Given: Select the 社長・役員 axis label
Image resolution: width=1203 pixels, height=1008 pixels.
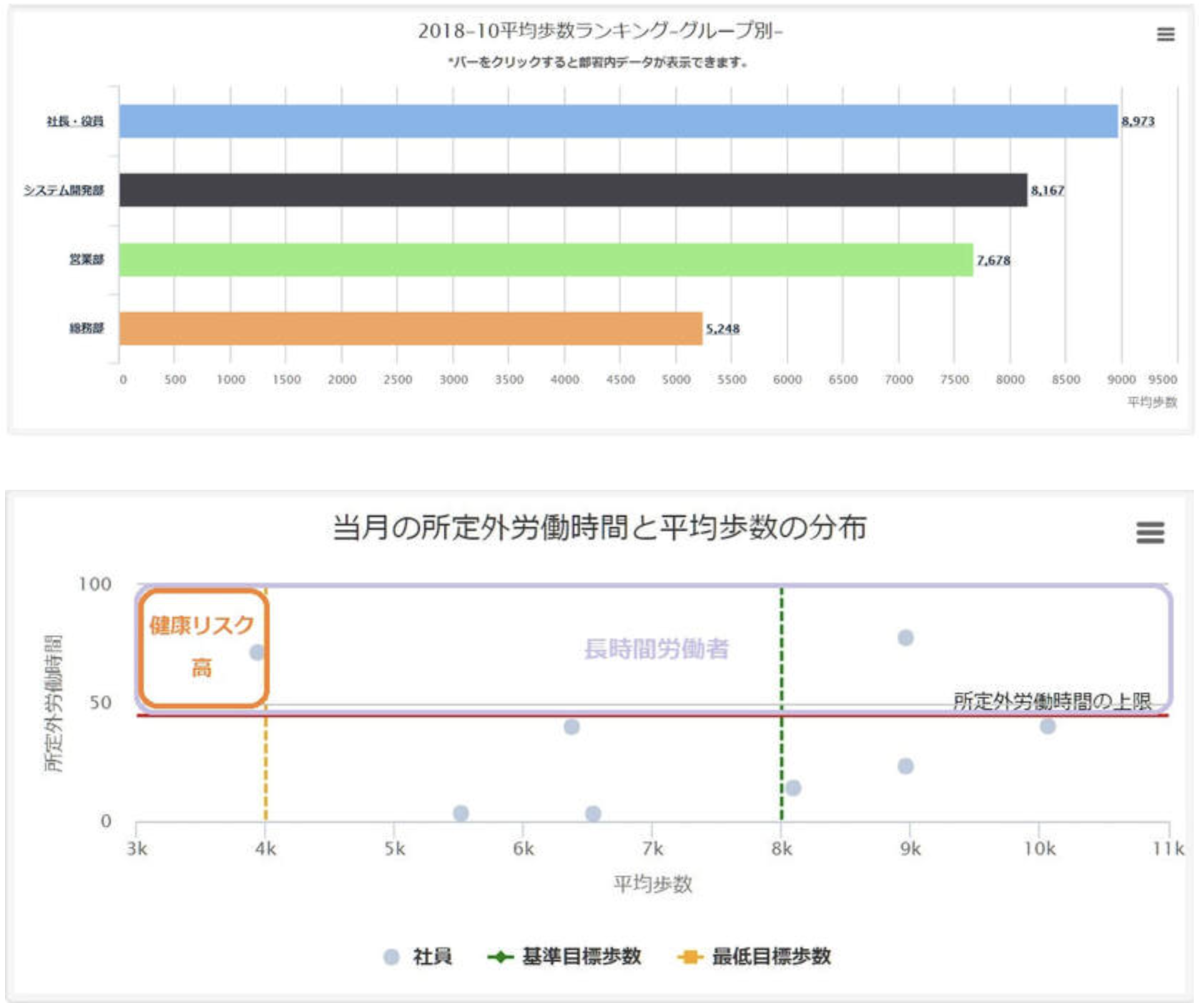Looking at the screenshot, I should [75, 122].
